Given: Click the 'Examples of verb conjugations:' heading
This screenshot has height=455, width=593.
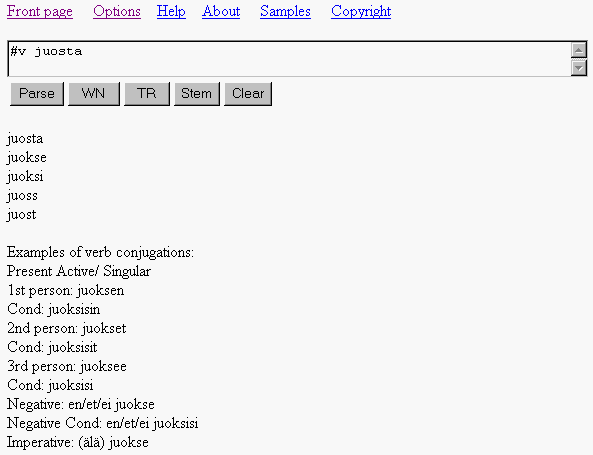Looking at the screenshot, I should [100, 252].
